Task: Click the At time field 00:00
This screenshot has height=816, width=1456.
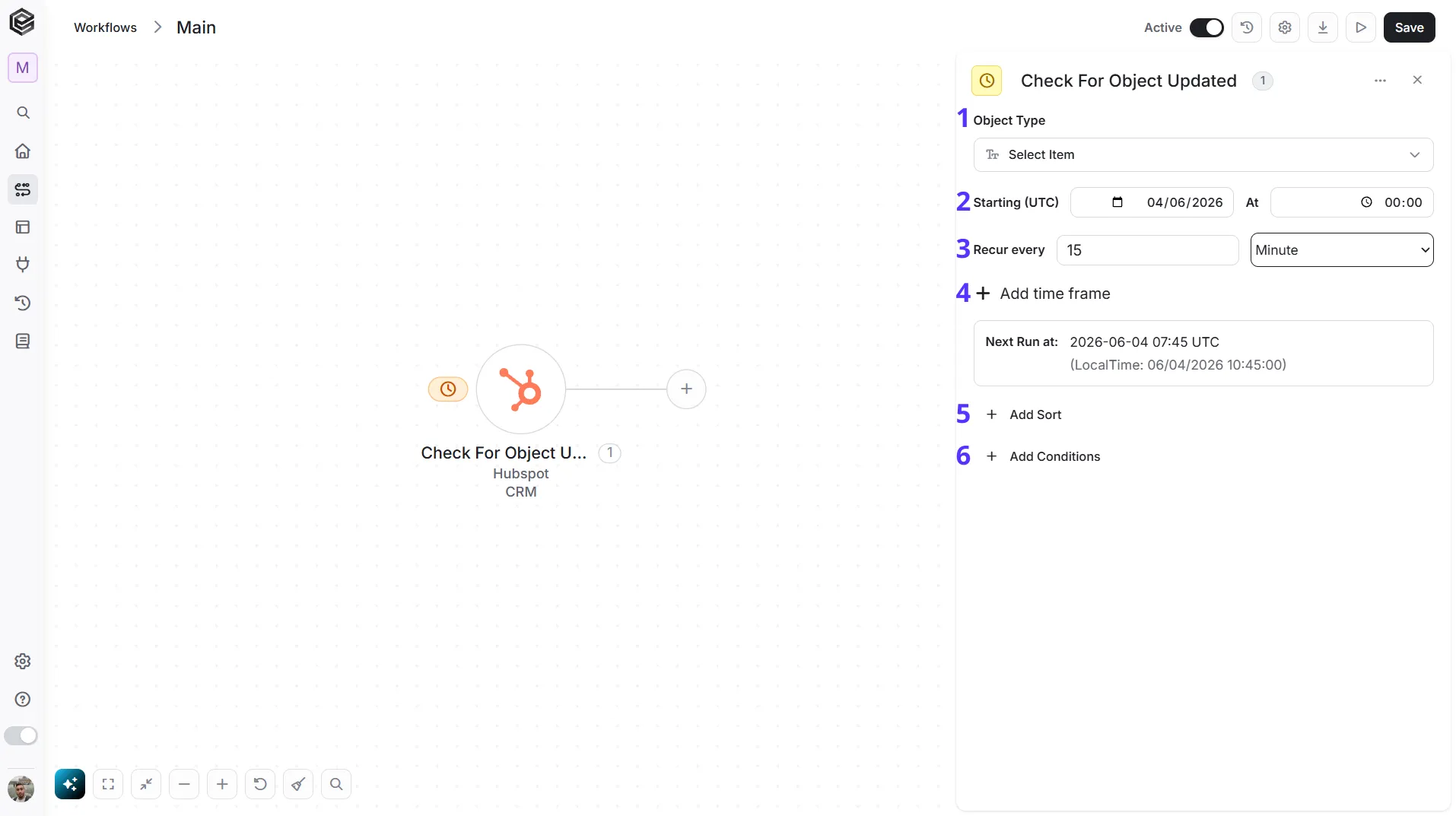Action: (x=1352, y=202)
